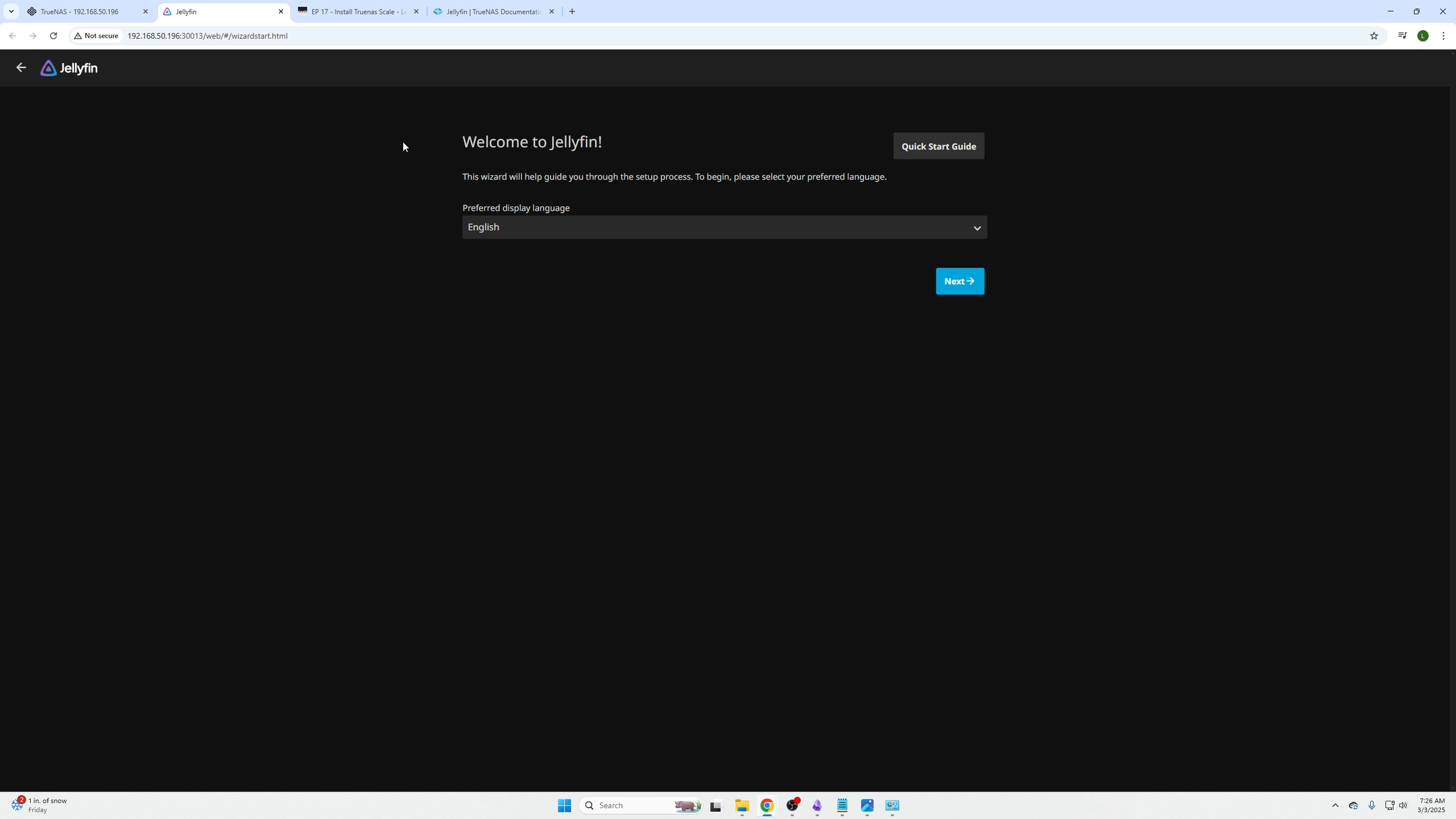Open the Obsidian purple crystal taskbar icon
This screenshot has width=1456, height=819.
coord(817,805)
